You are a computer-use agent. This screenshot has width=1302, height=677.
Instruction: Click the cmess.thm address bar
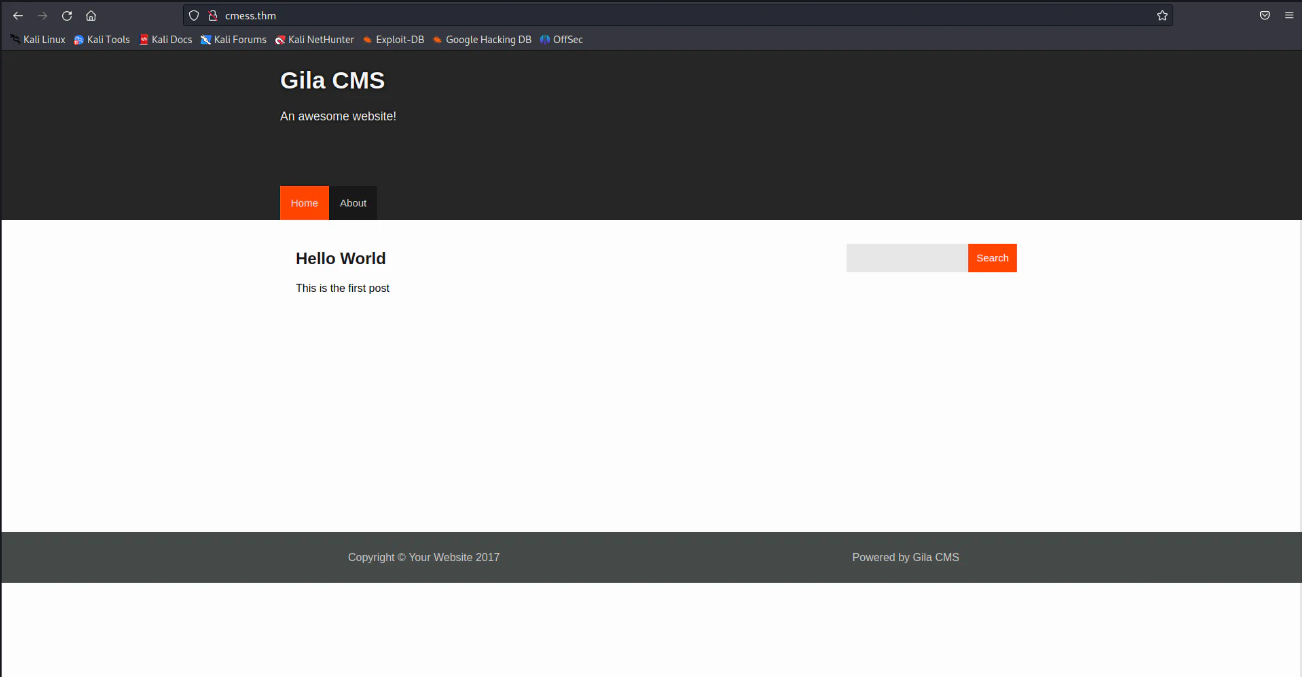tap(680, 16)
